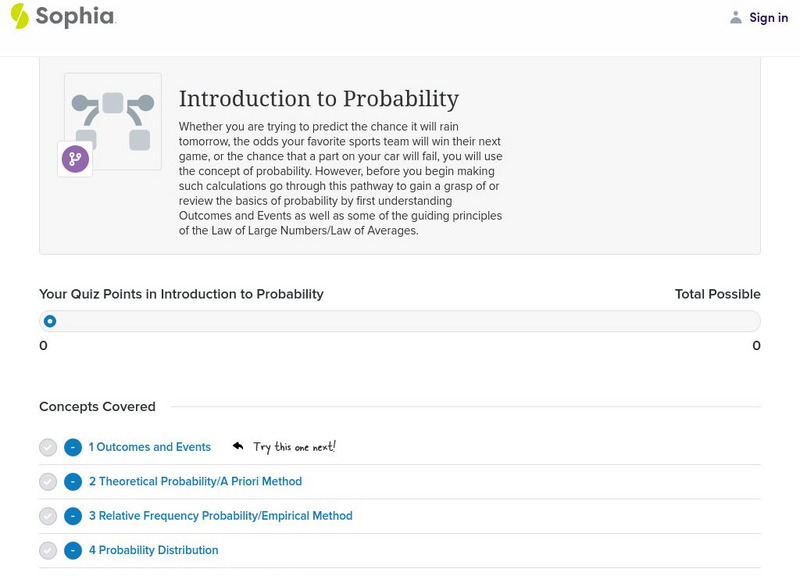Screen dimensions: 800x576
Task: Collapse the Outcomes and Events blue minus button
Action: [73, 448]
